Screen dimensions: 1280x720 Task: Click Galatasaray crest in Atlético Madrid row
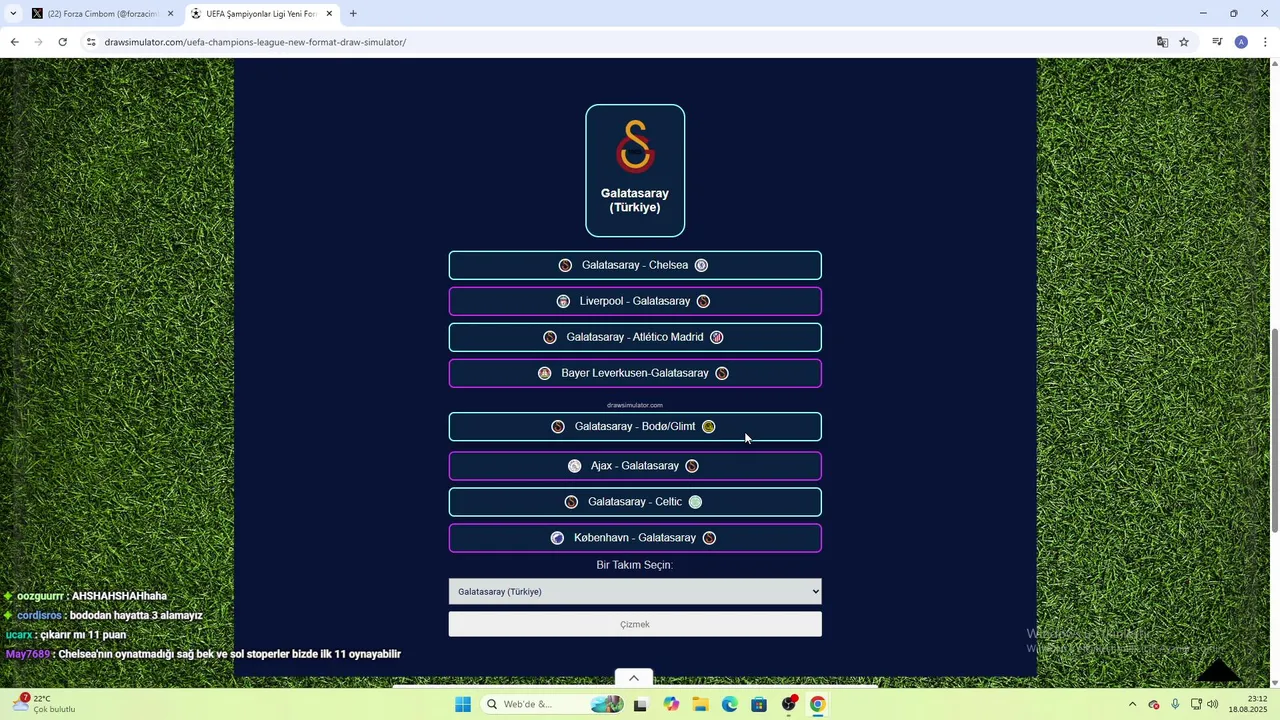tap(549, 337)
